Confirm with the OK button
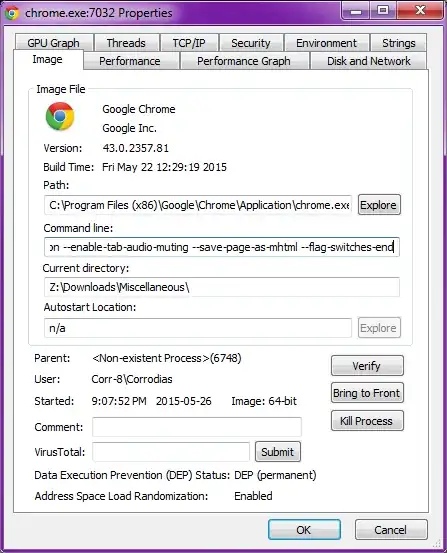Image resolution: width=447 pixels, height=553 pixels. click(304, 530)
